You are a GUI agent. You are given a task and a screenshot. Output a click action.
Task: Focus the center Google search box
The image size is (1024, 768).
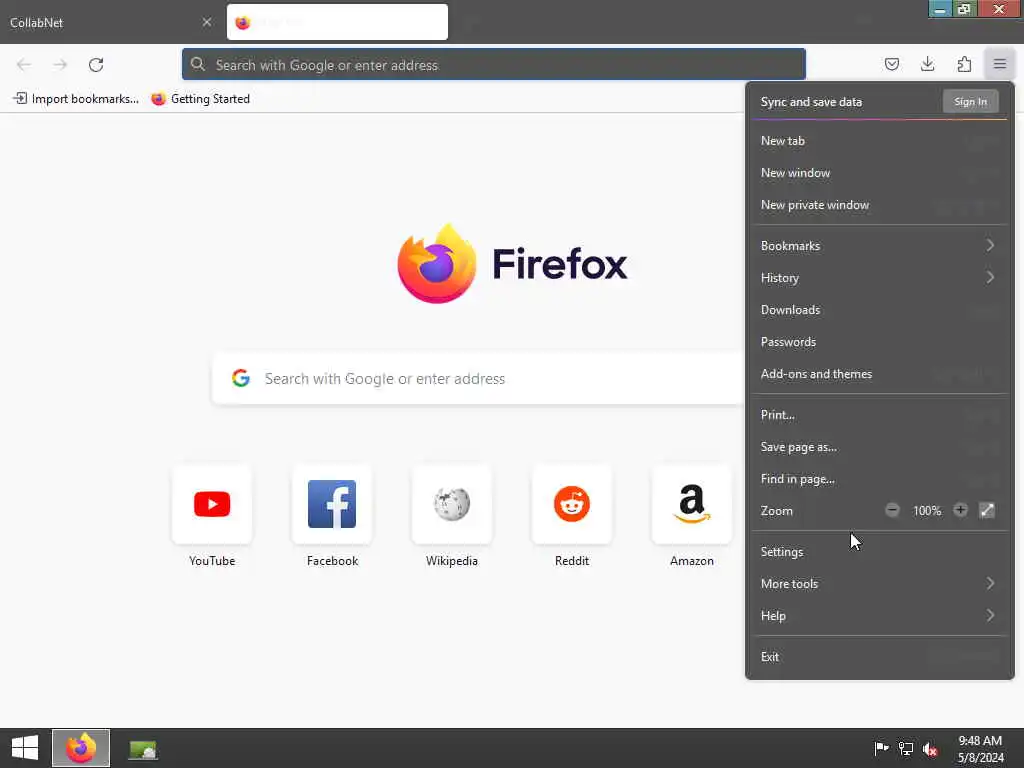479,379
